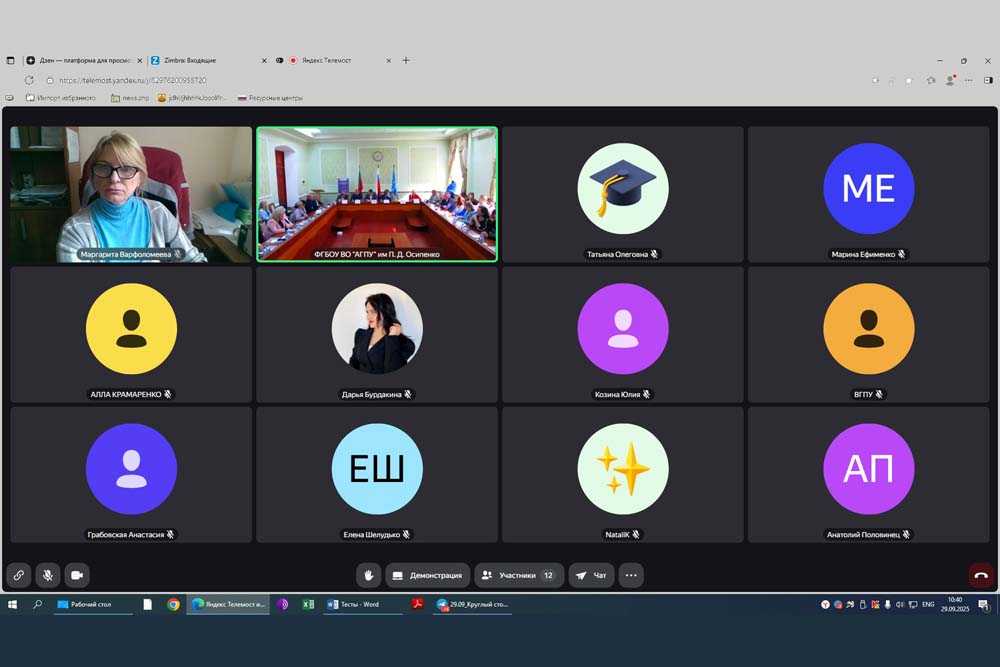The height and width of the screenshot is (667, 1000).
Task: Open a new browser tab with plus icon
Action: tap(405, 60)
